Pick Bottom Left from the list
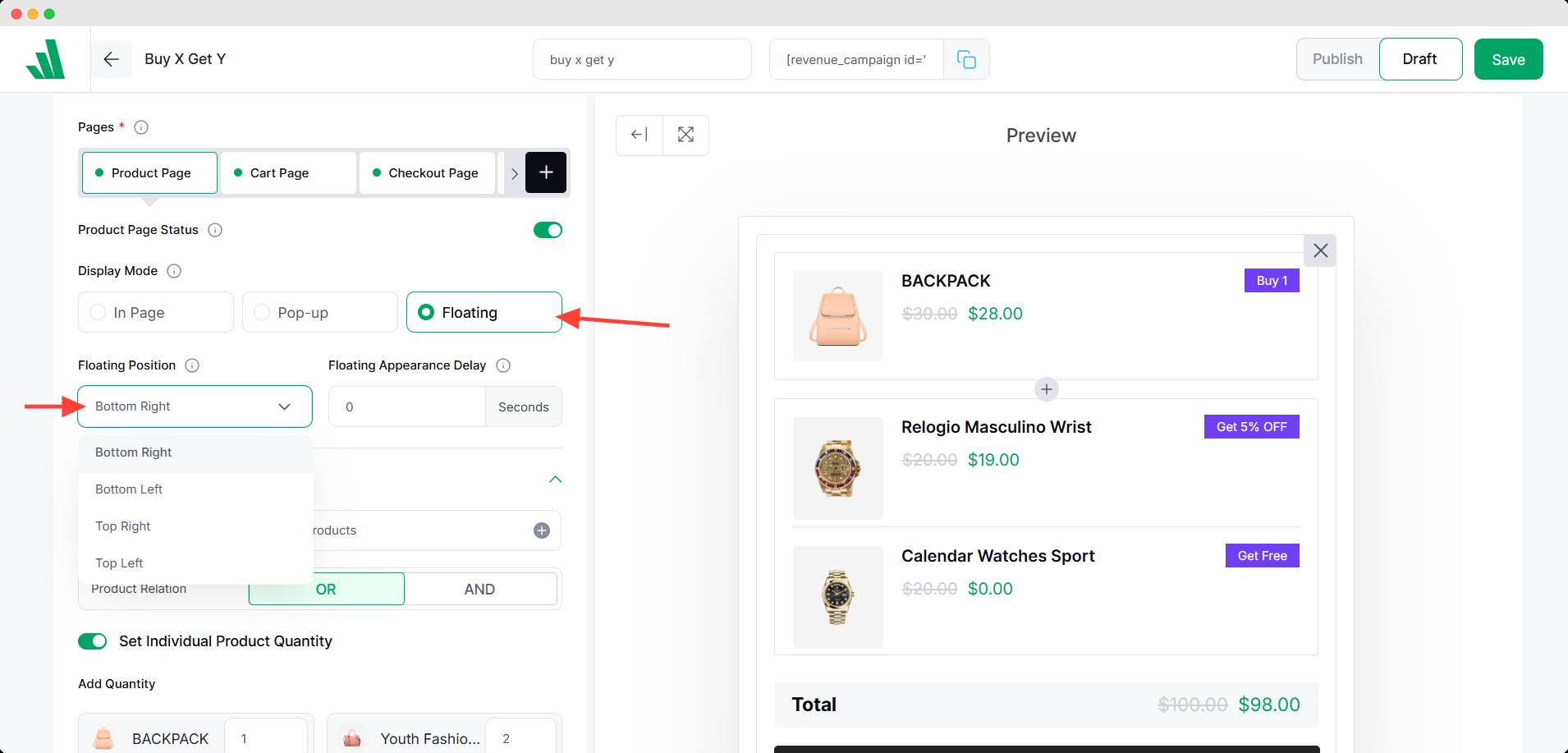 [195, 489]
